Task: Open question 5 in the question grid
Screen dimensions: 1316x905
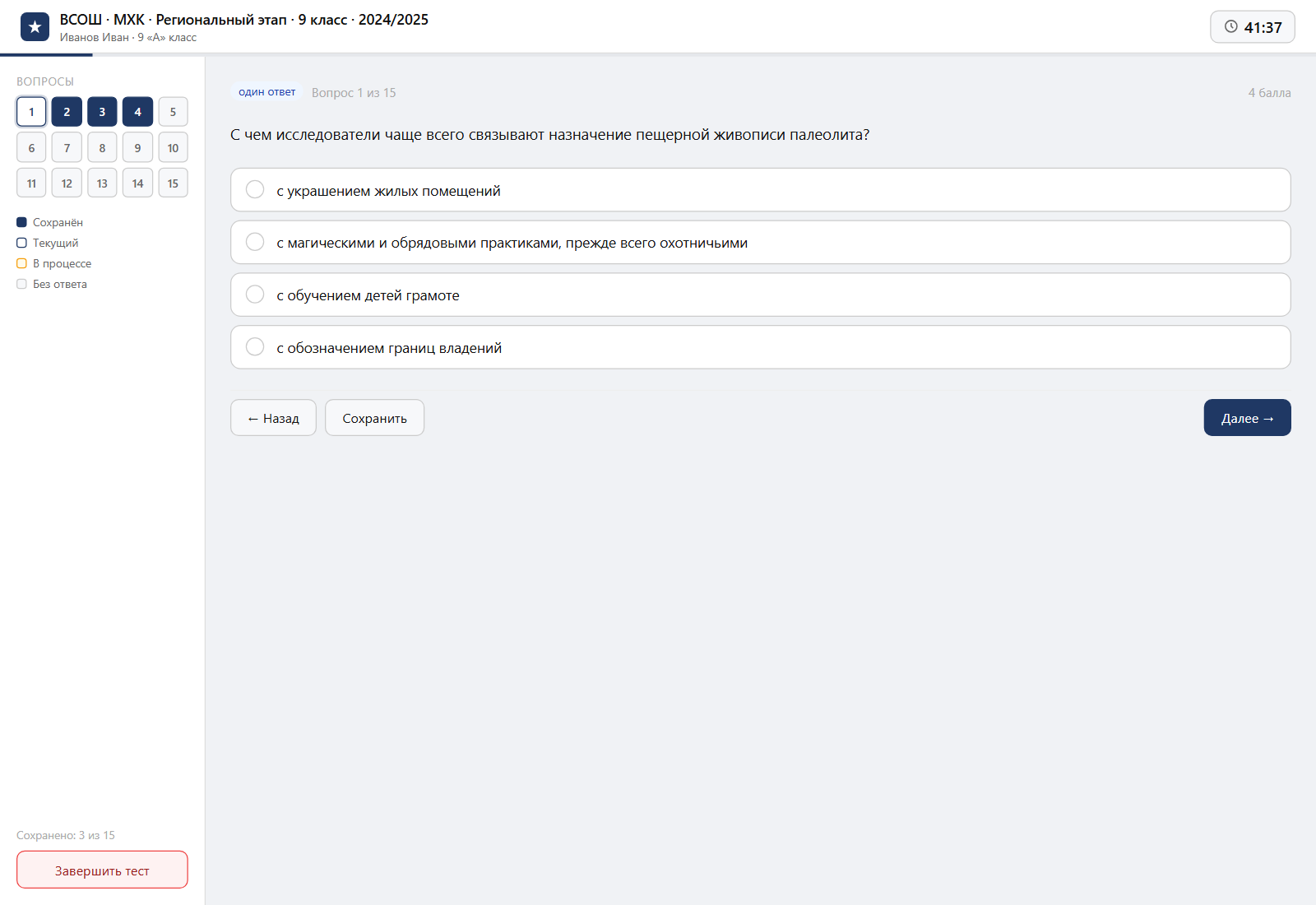Action: click(173, 112)
